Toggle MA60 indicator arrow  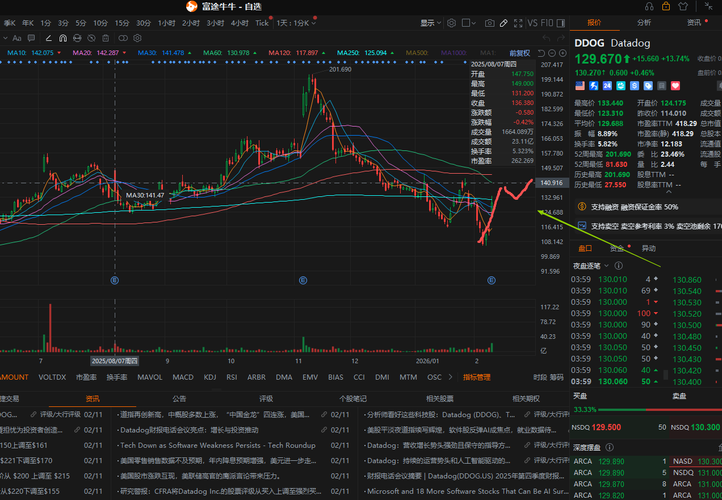coord(255,53)
